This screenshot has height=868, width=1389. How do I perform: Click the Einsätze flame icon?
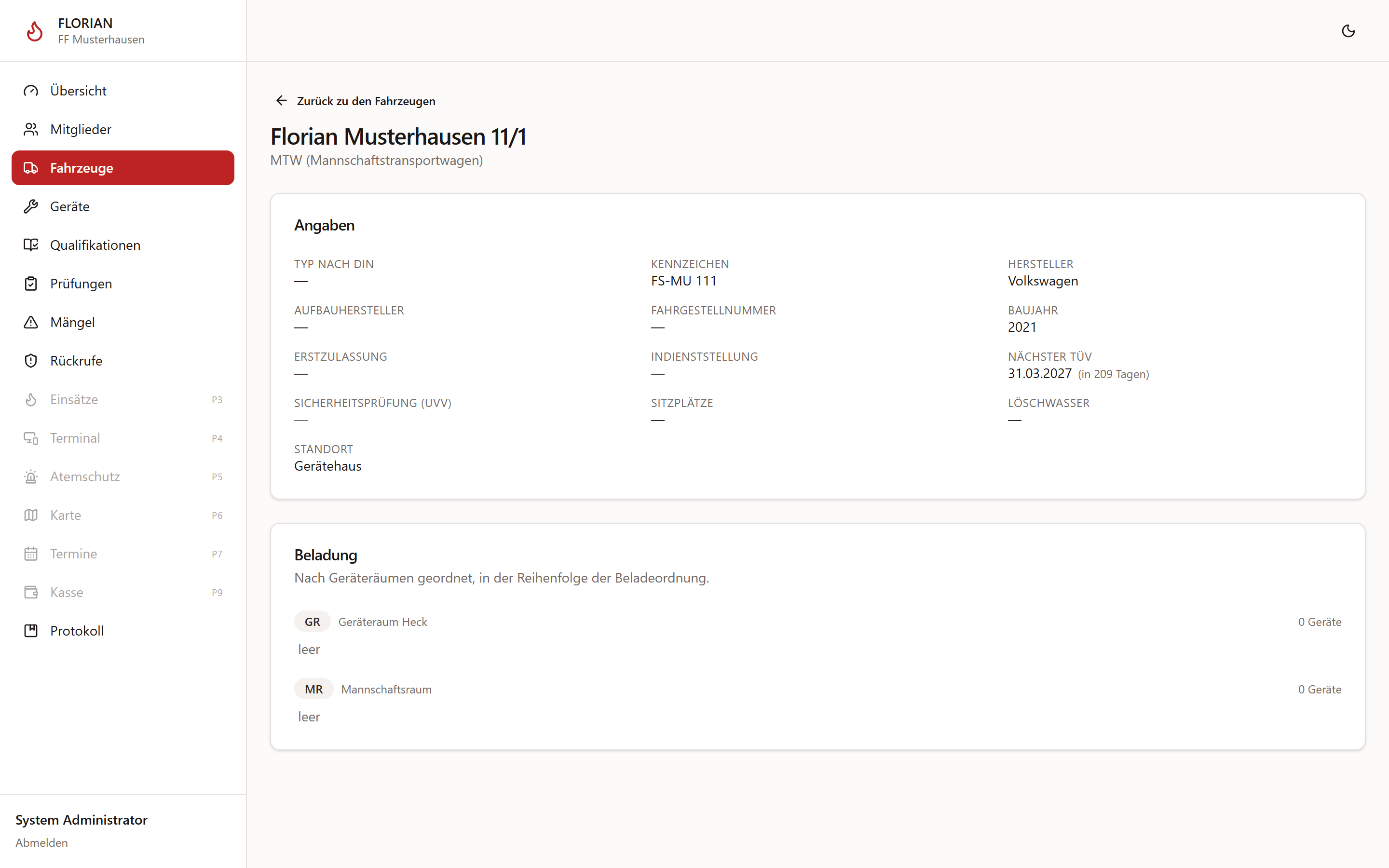pyautogui.click(x=31, y=399)
